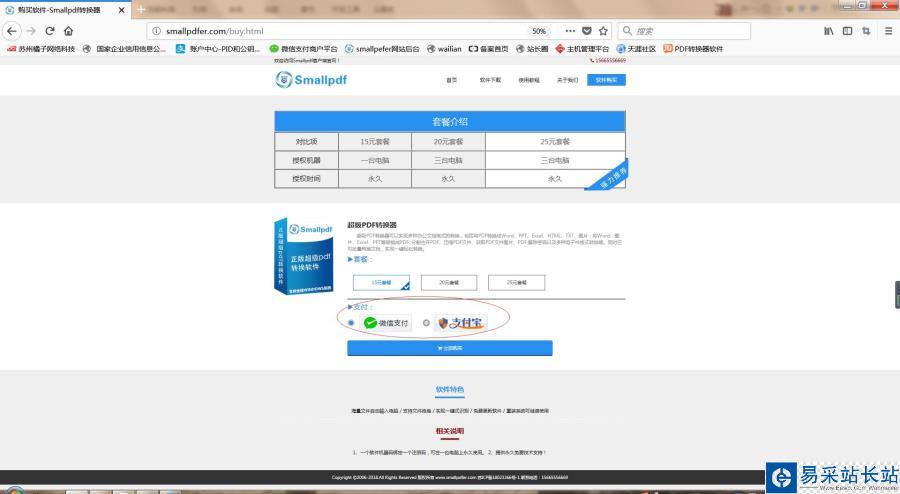Open the wailian bookmark

pos(444,49)
